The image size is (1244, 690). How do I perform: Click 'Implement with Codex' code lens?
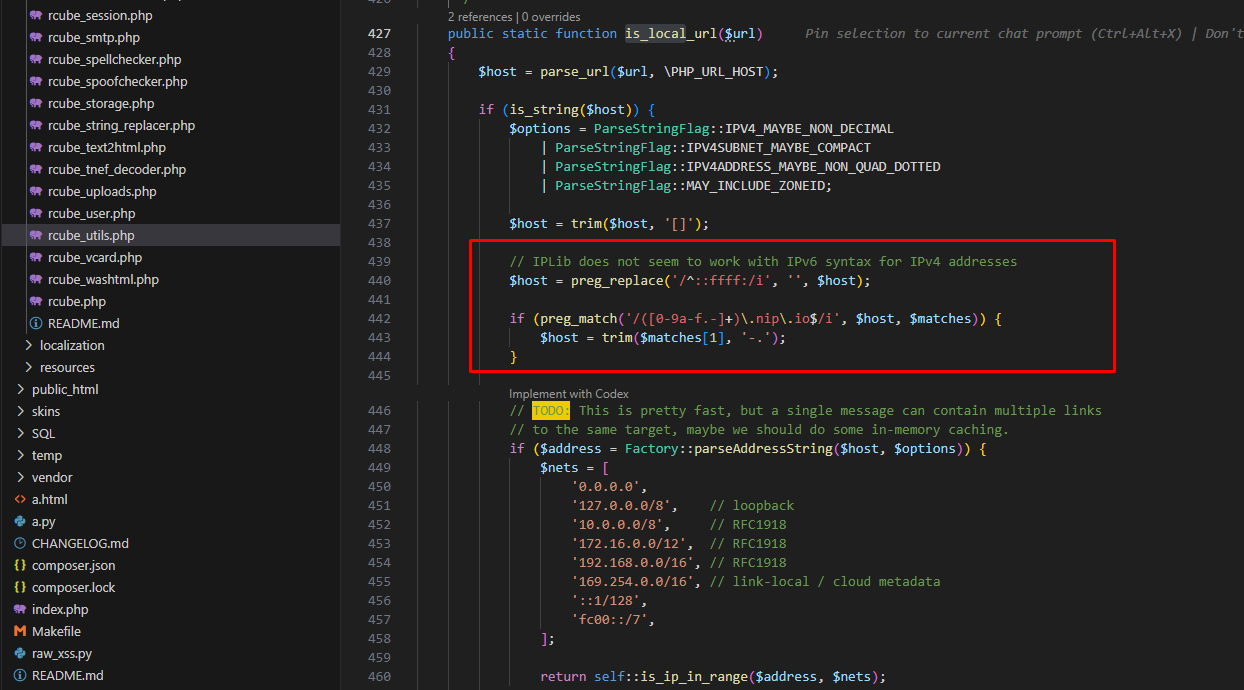coord(569,394)
